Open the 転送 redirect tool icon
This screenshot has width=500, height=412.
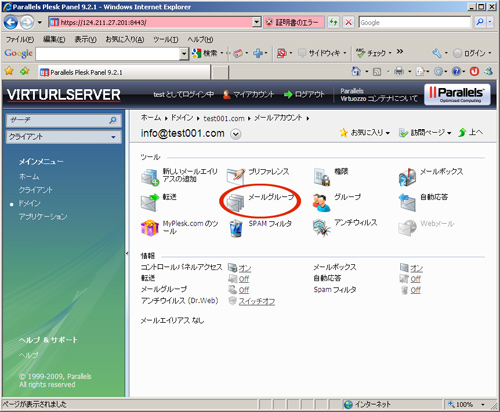pyautogui.click(x=150, y=202)
